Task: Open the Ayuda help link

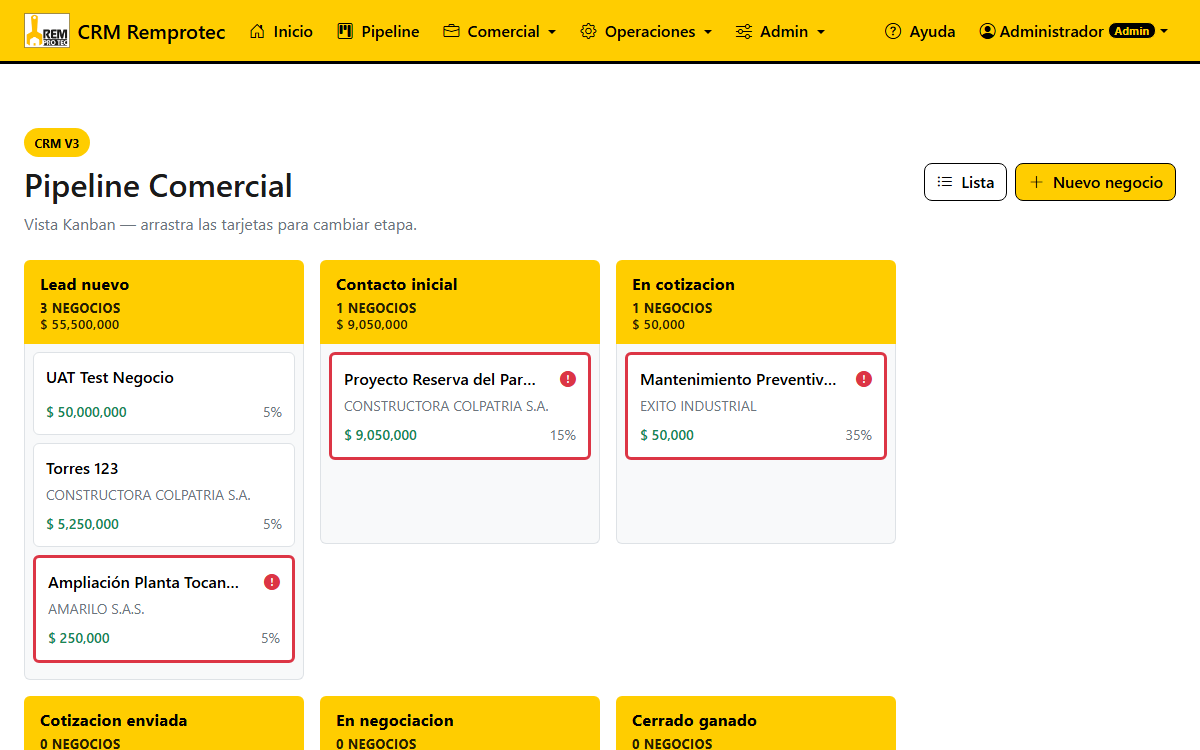Action: pyautogui.click(x=920, y=31)
